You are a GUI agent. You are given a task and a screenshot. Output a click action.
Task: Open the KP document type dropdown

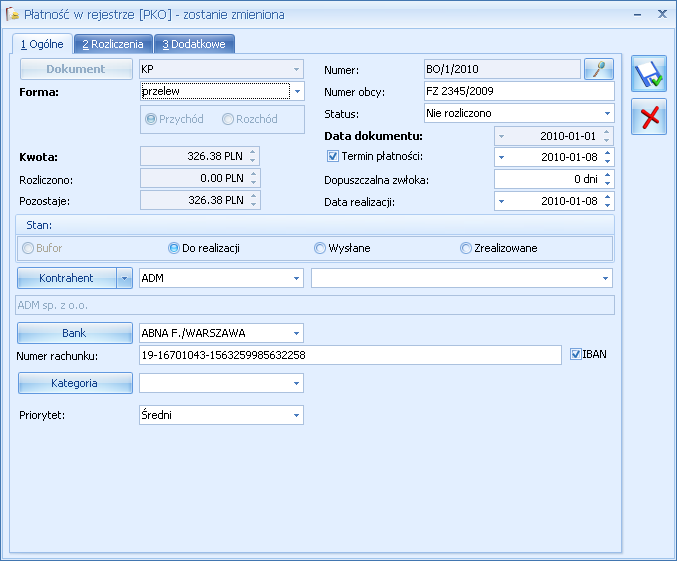click(296, 69)
